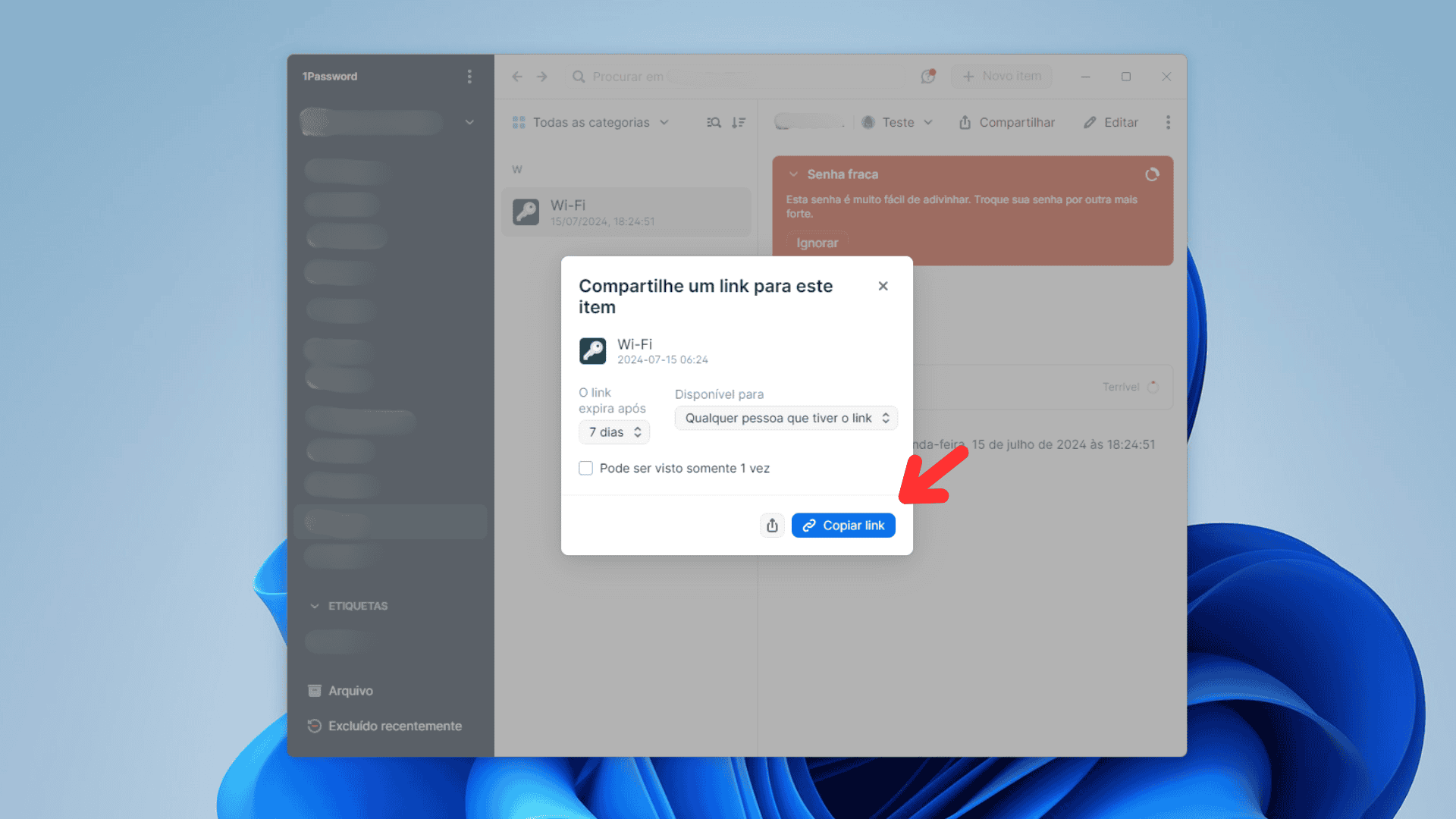Screen dimensions: 1456x819
Task: Click the Wi-Fi key icon in the item list
Action: coord(526,212)
